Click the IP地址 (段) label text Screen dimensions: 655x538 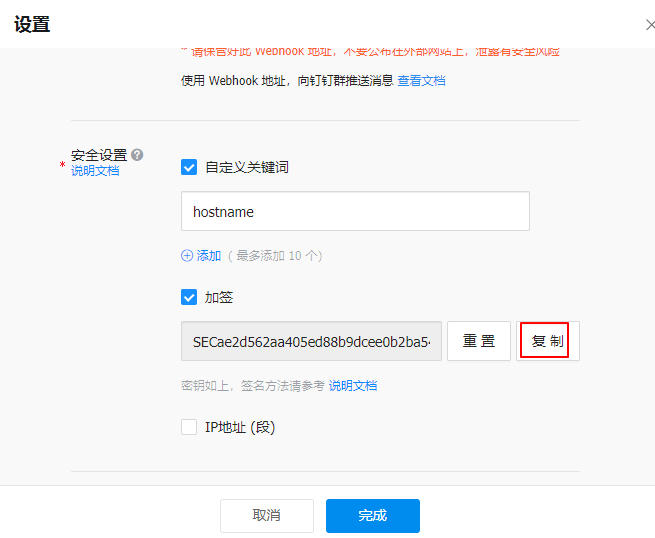coord(240,427)
